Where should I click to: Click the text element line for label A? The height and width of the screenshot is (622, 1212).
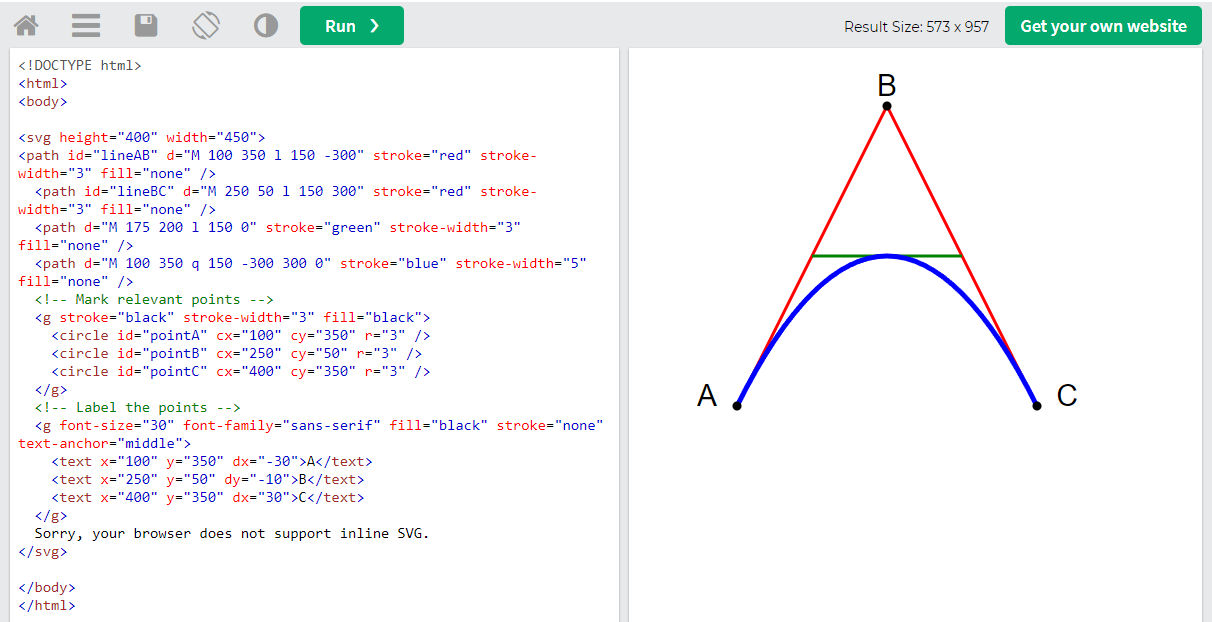212,461
